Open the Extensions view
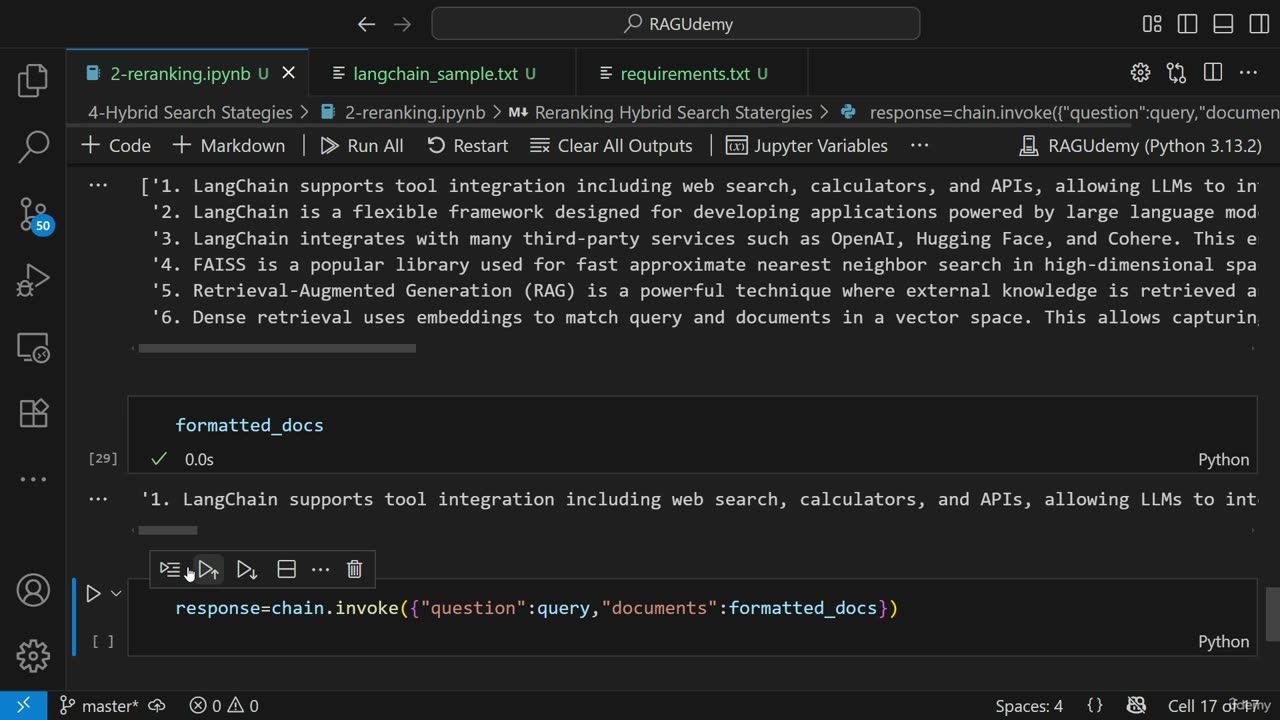 (x=33, y=413)
